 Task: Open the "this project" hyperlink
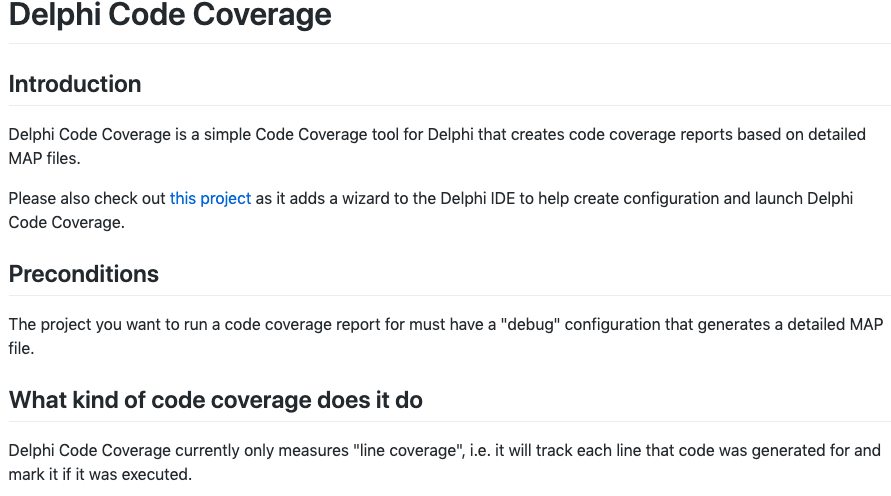click(x=210, y=198)
